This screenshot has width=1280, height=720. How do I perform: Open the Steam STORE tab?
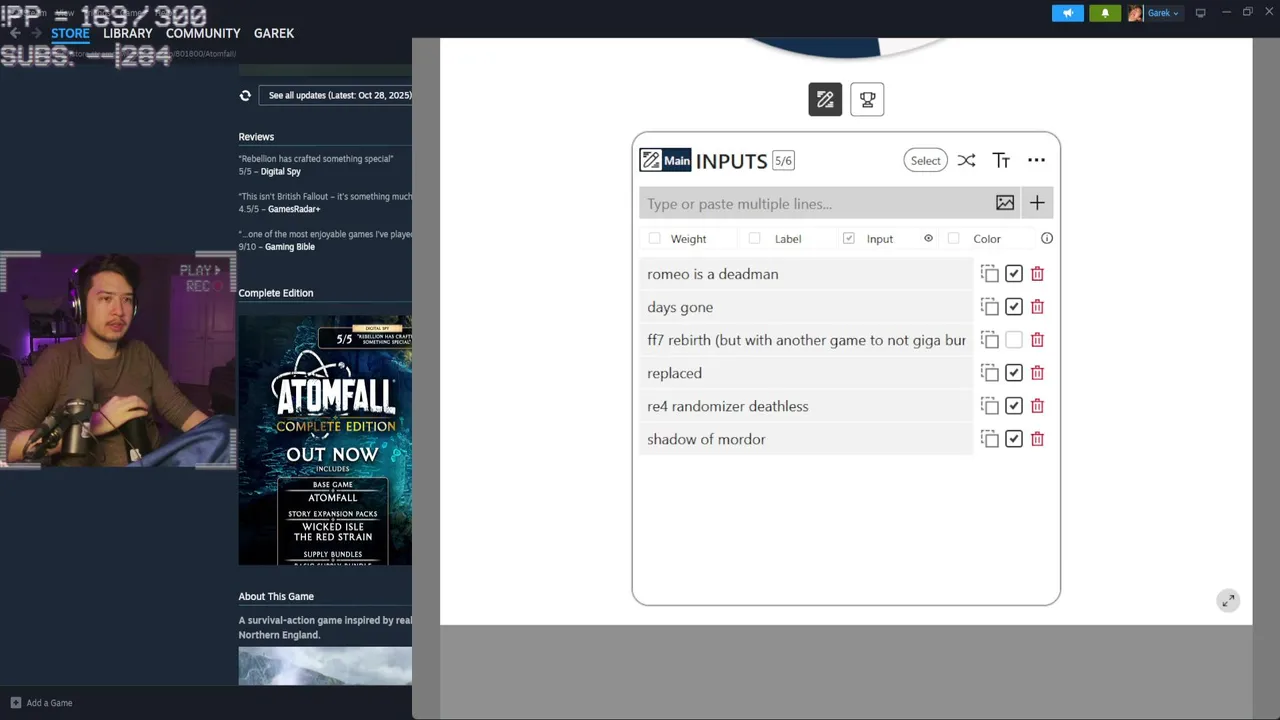click(x=70, y=33)
